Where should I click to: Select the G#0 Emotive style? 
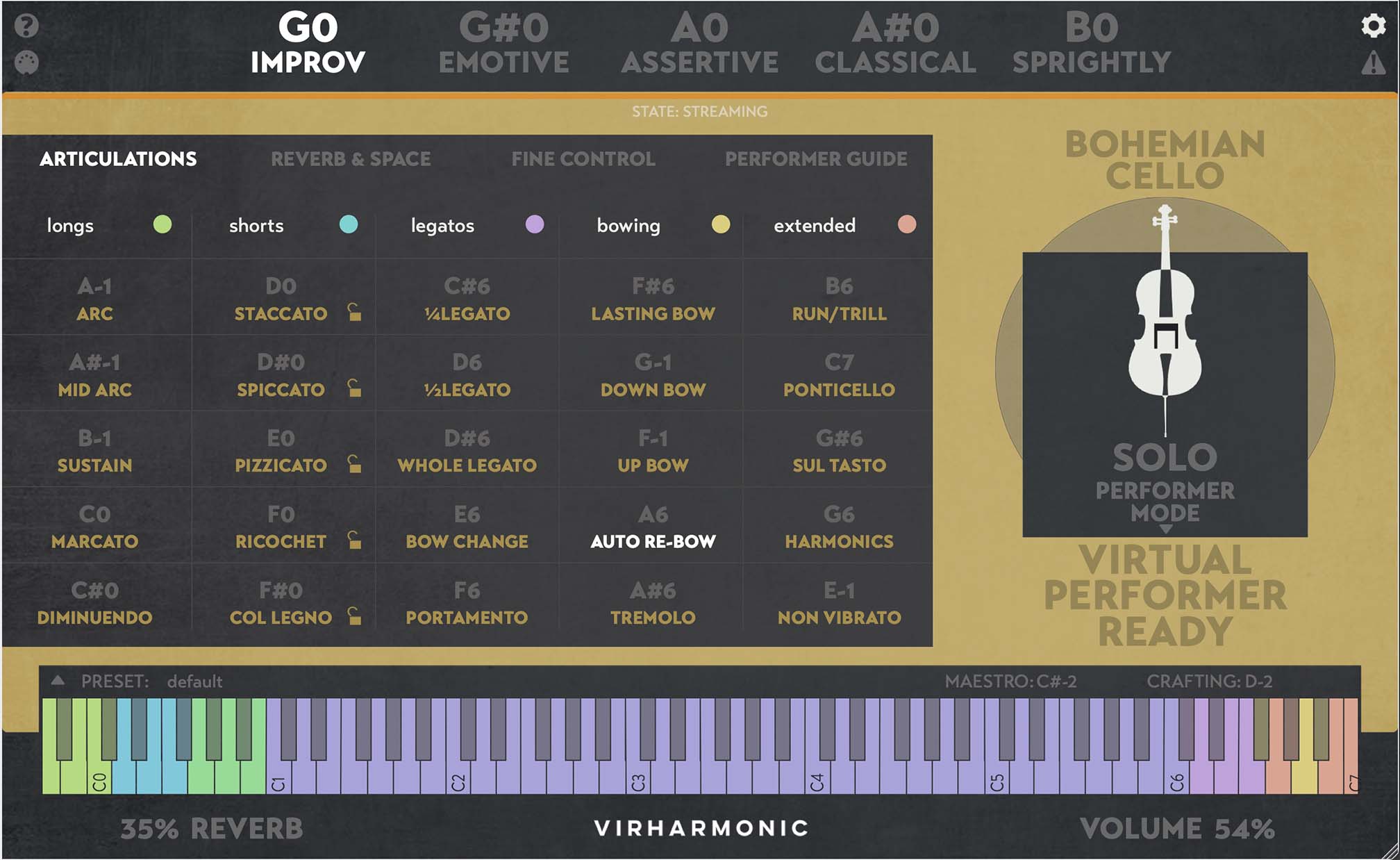coord(503,44)
